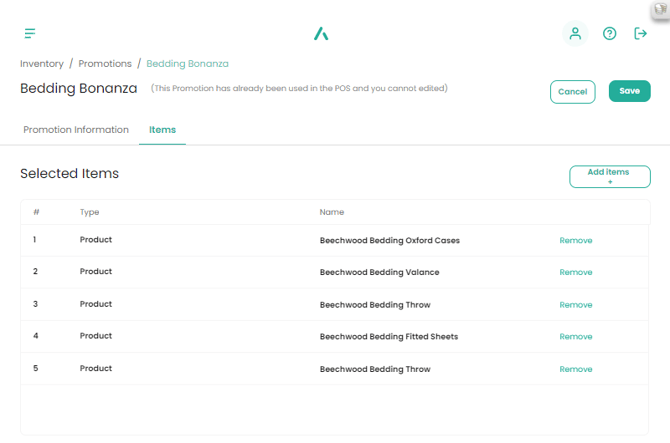Remove Beechwood Bedding Fitted Sheets
Viewport: 670px width, 443px height.
pos(576,337)
